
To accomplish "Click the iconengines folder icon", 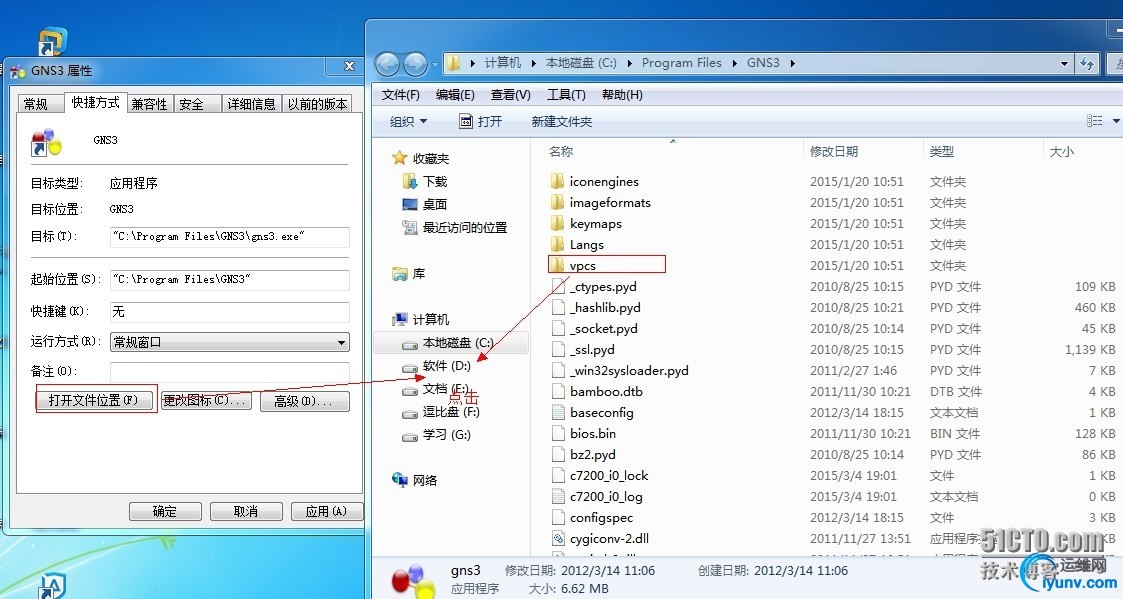I will coord(557,181).
